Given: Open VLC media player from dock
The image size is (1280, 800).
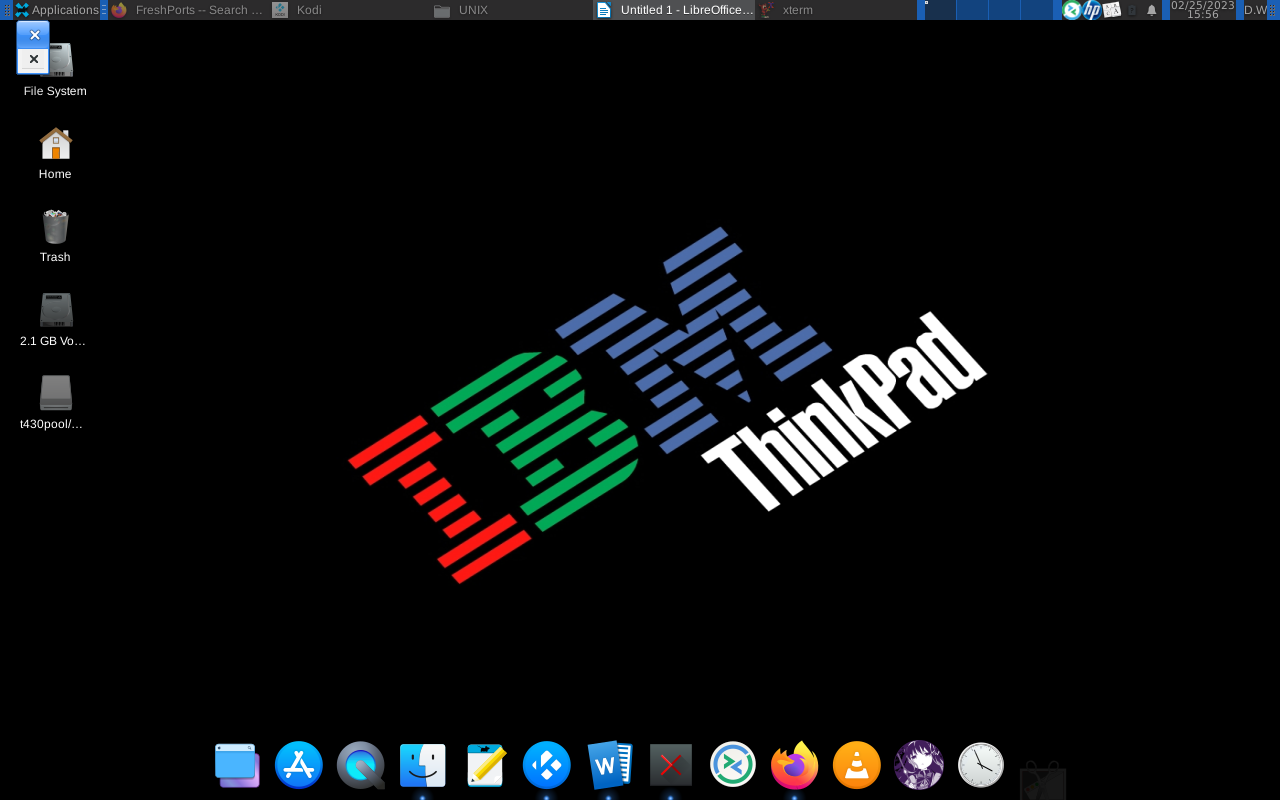Looking at the screenshot, I should 856,765.
